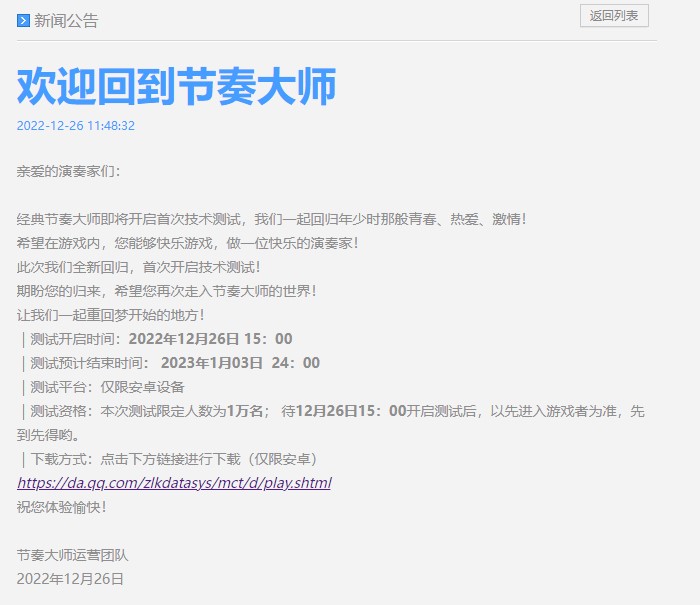Select the 新闻公告 section heading
This screenshot has width=700, height=605.
pos(67,21)
